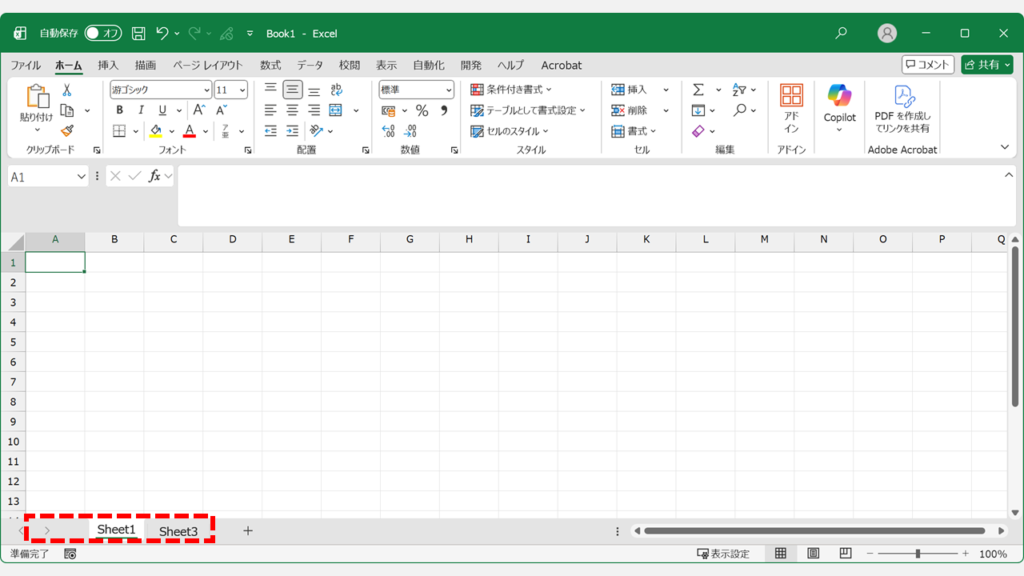Open the number format dropdown showing 標準

[x=447, y=90]
